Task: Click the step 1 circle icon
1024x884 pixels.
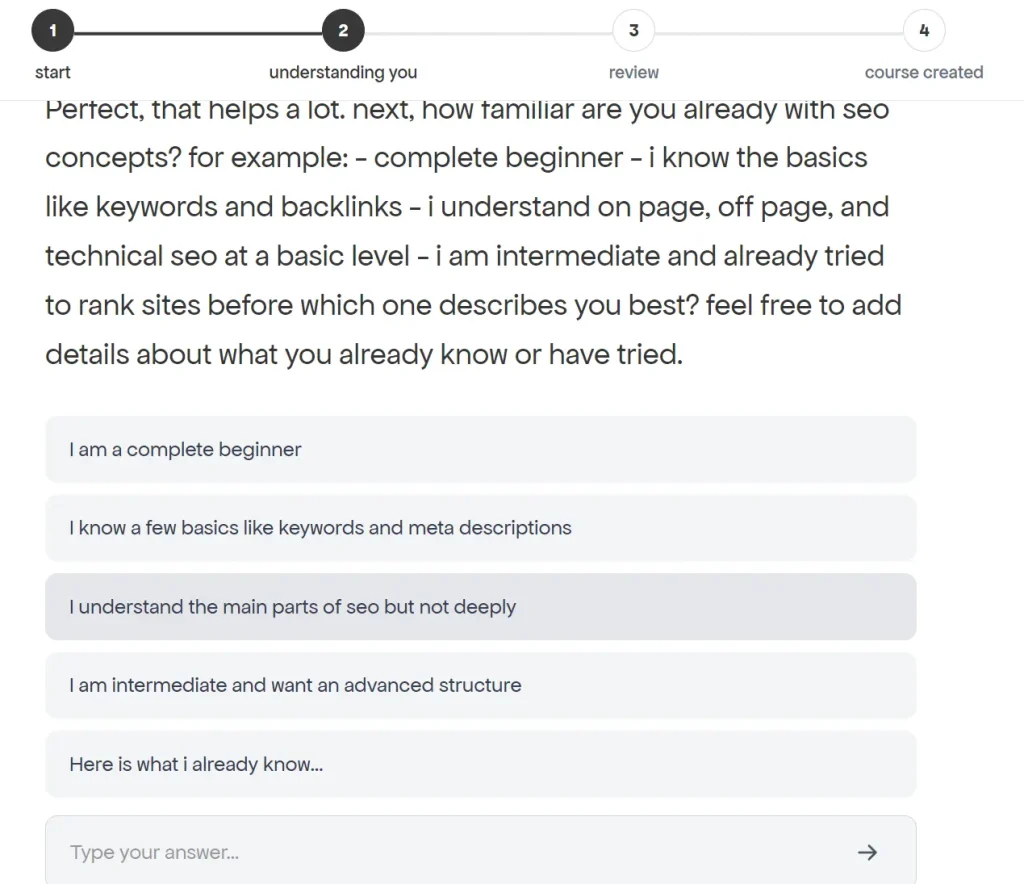Action: coord(53,31)
